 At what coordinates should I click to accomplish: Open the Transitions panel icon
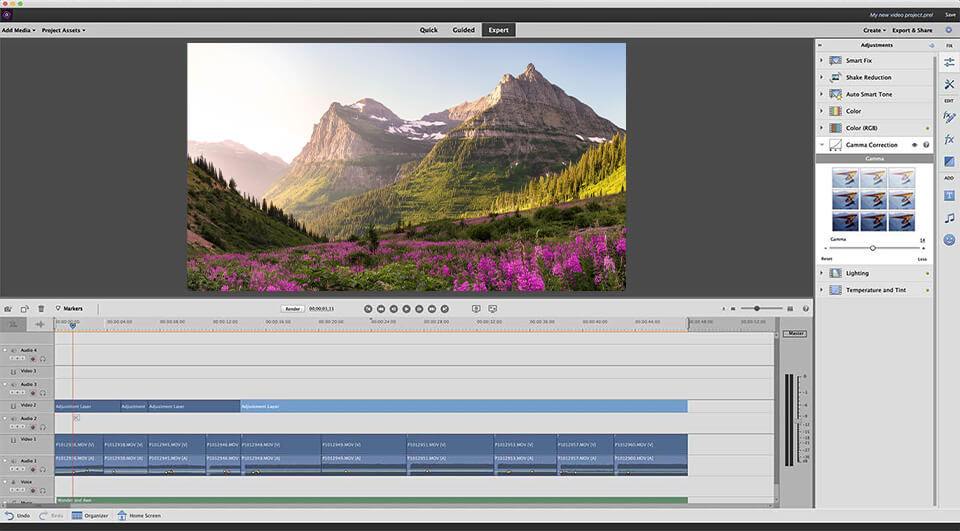tap(949, 162)
